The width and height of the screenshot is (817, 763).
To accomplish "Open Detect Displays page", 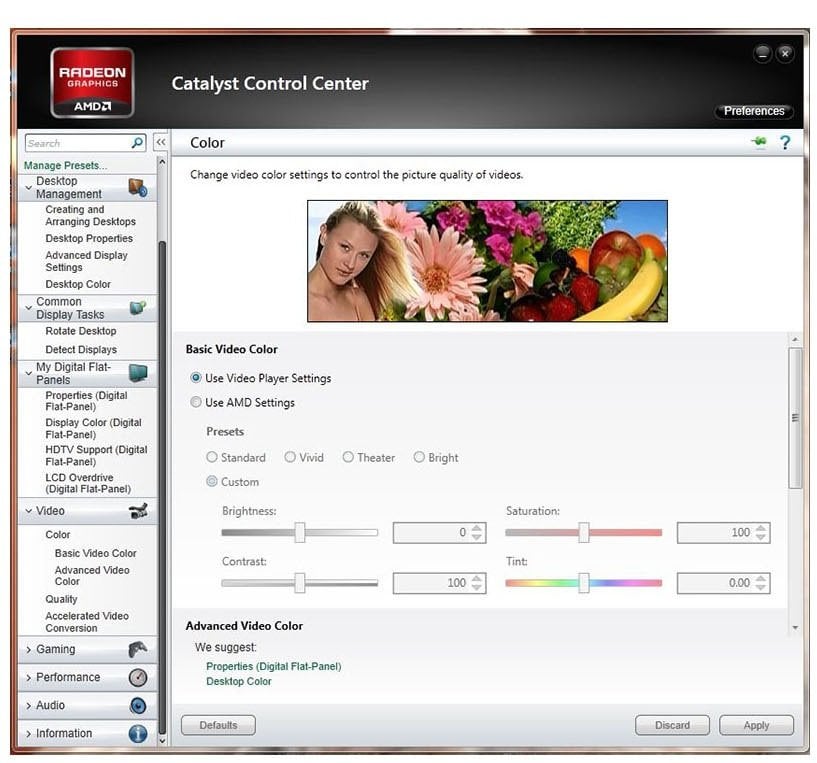I will pyautogui.click(x=81, y=350).
